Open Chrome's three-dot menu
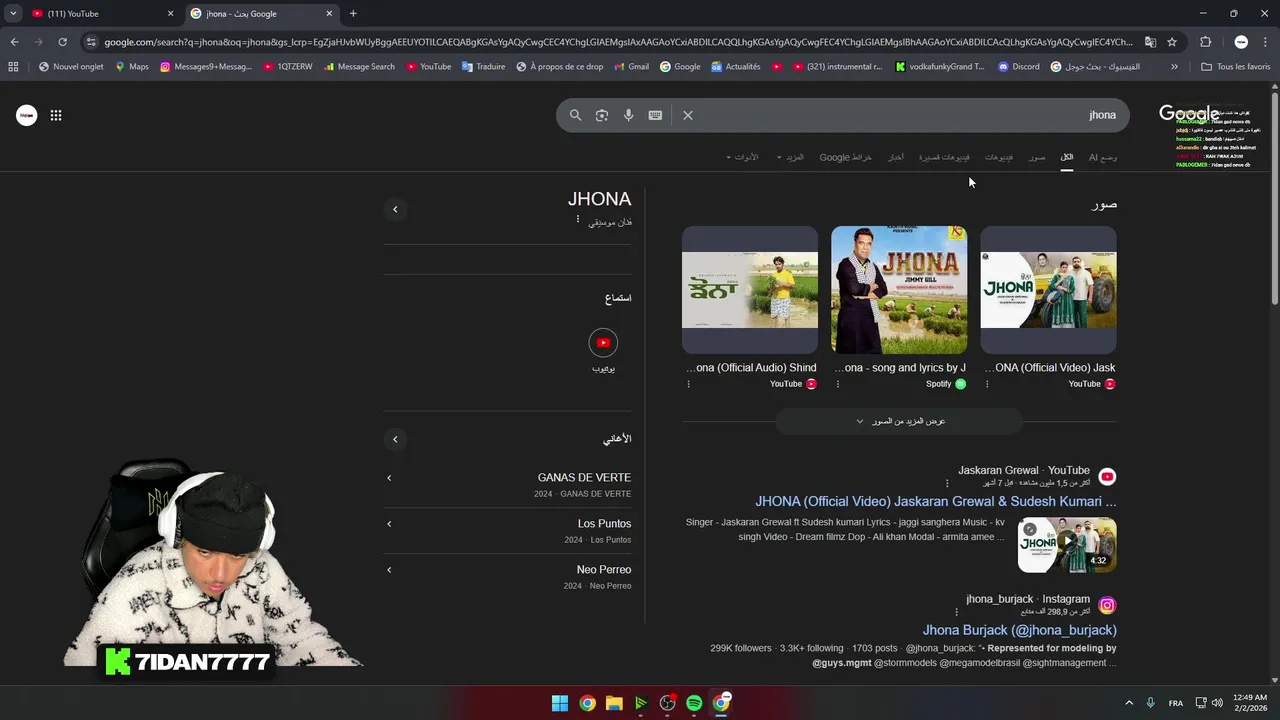 [x=1266, y=42]
